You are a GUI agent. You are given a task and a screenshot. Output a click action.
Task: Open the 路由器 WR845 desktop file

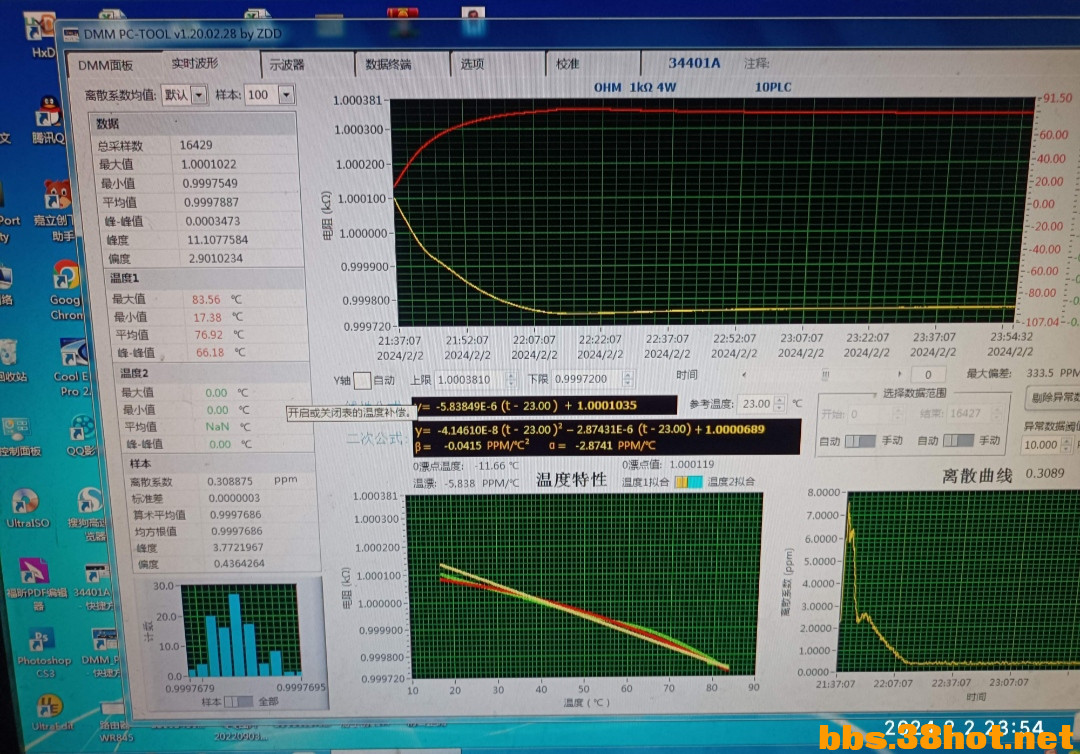click(x=114, y=723)
